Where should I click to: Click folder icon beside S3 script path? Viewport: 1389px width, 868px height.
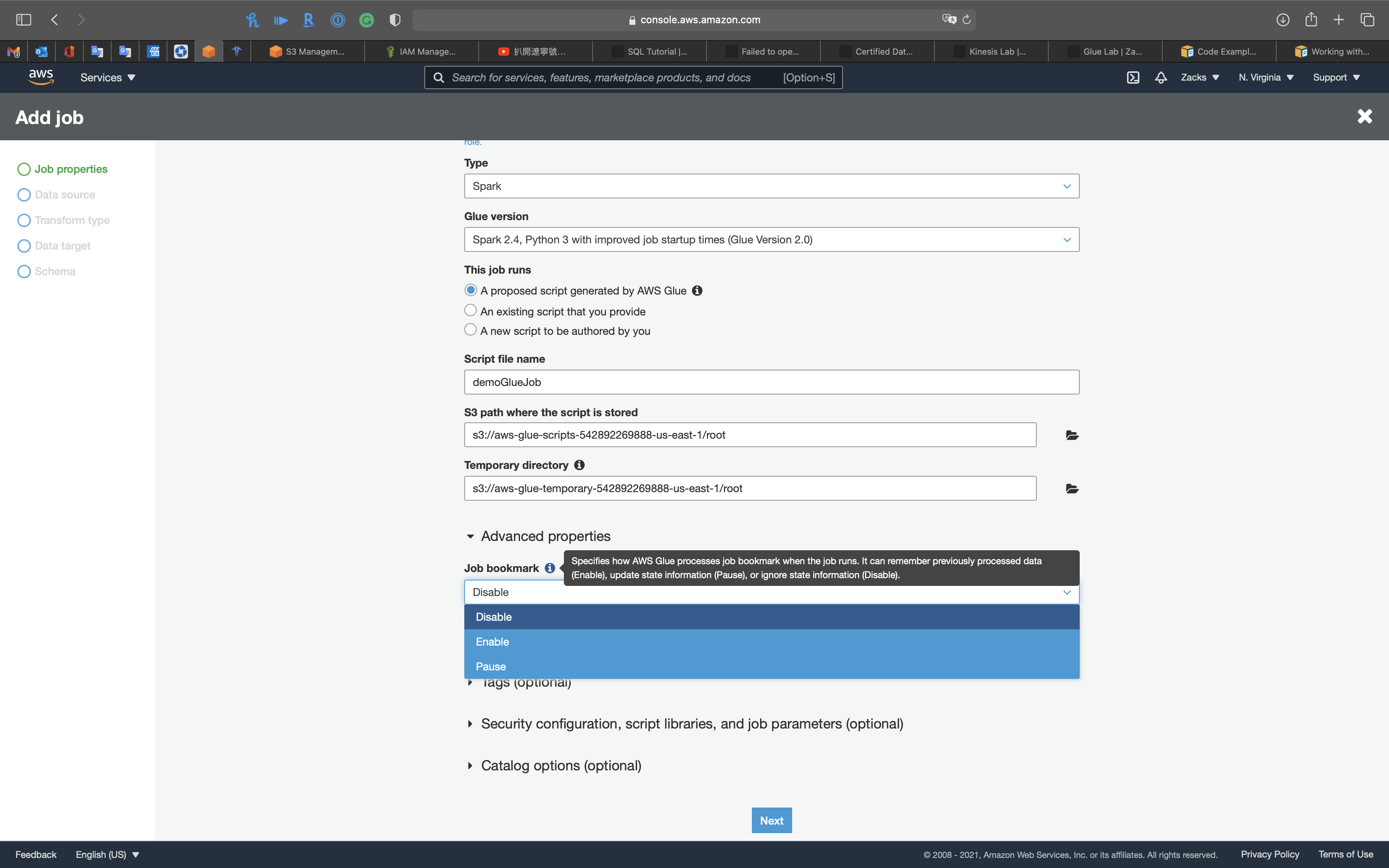click(x=1072, y=435)
